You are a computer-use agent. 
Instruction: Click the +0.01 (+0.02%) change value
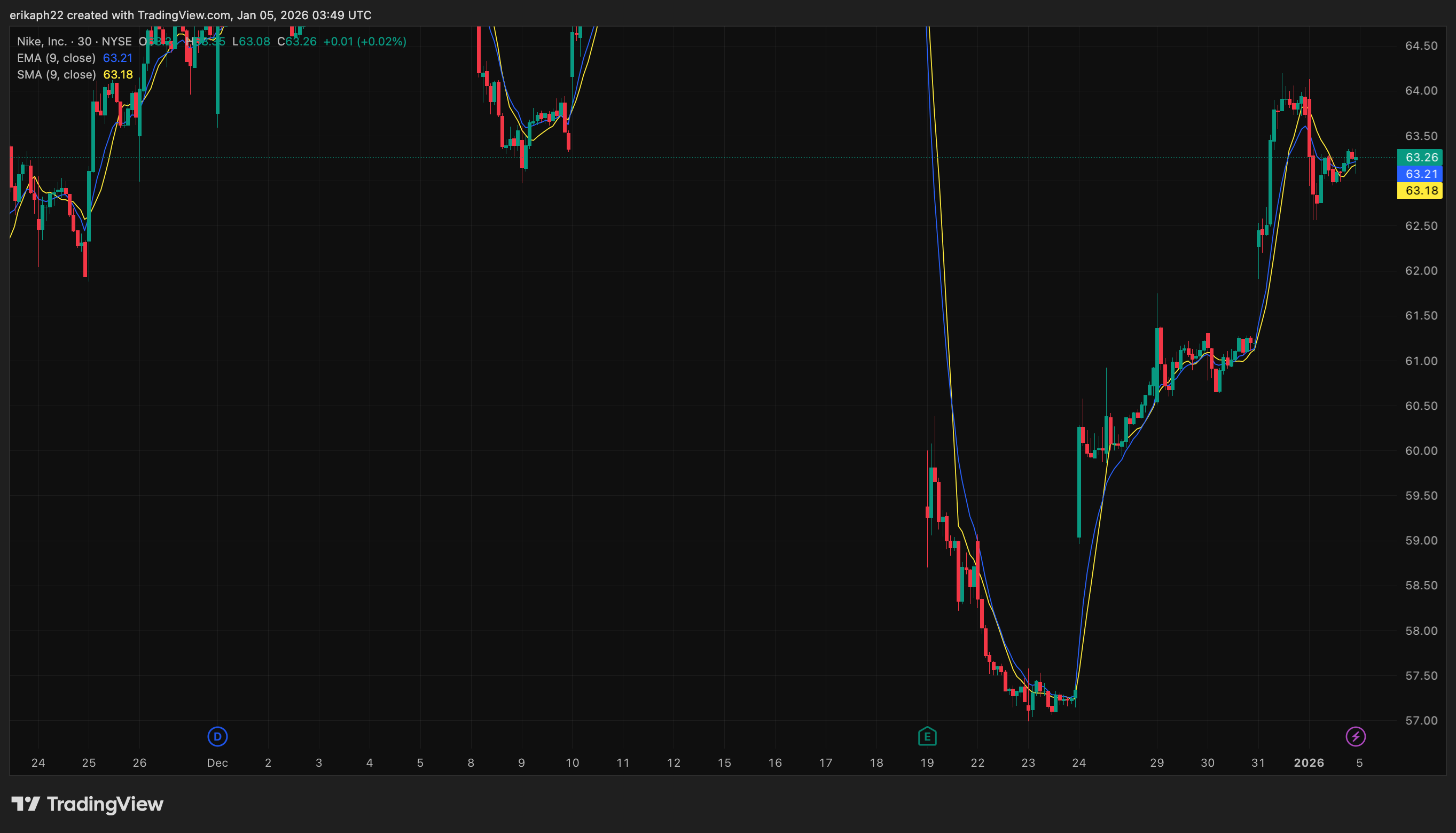click(x=365, y=41)
